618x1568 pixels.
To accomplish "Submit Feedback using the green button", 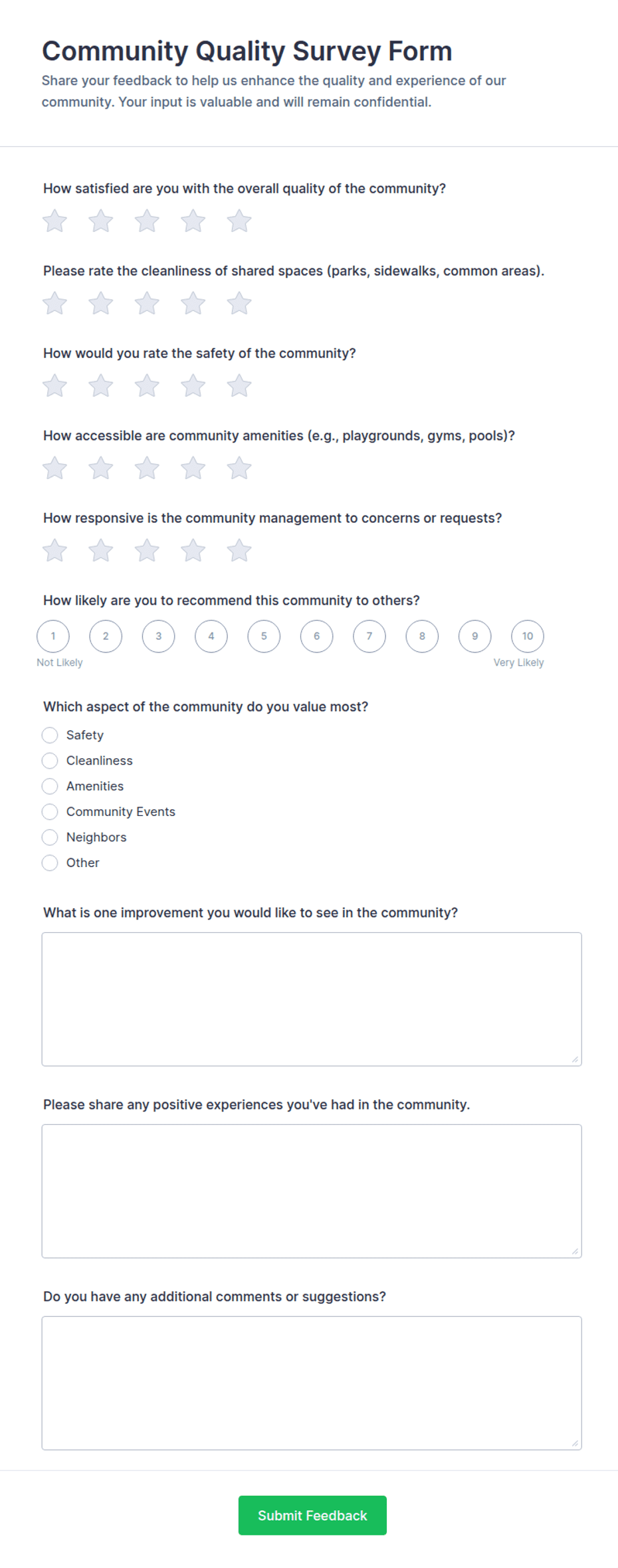I will point(312,1516).
